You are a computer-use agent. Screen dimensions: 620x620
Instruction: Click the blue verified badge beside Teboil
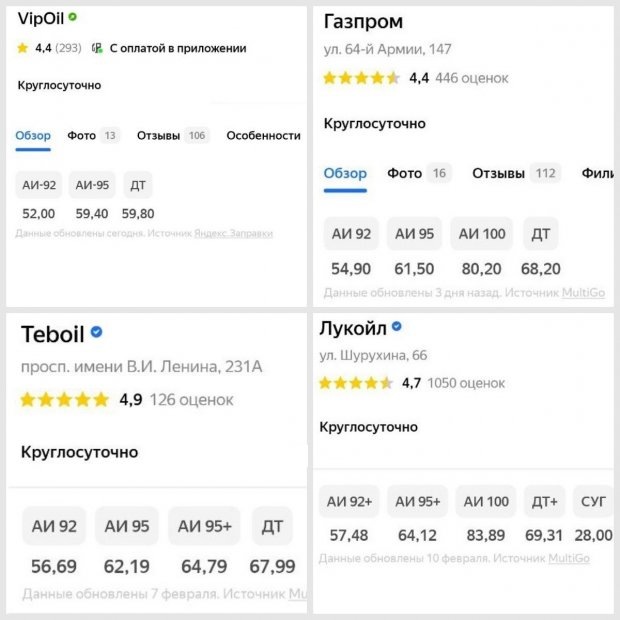click(x=96, y=331)
